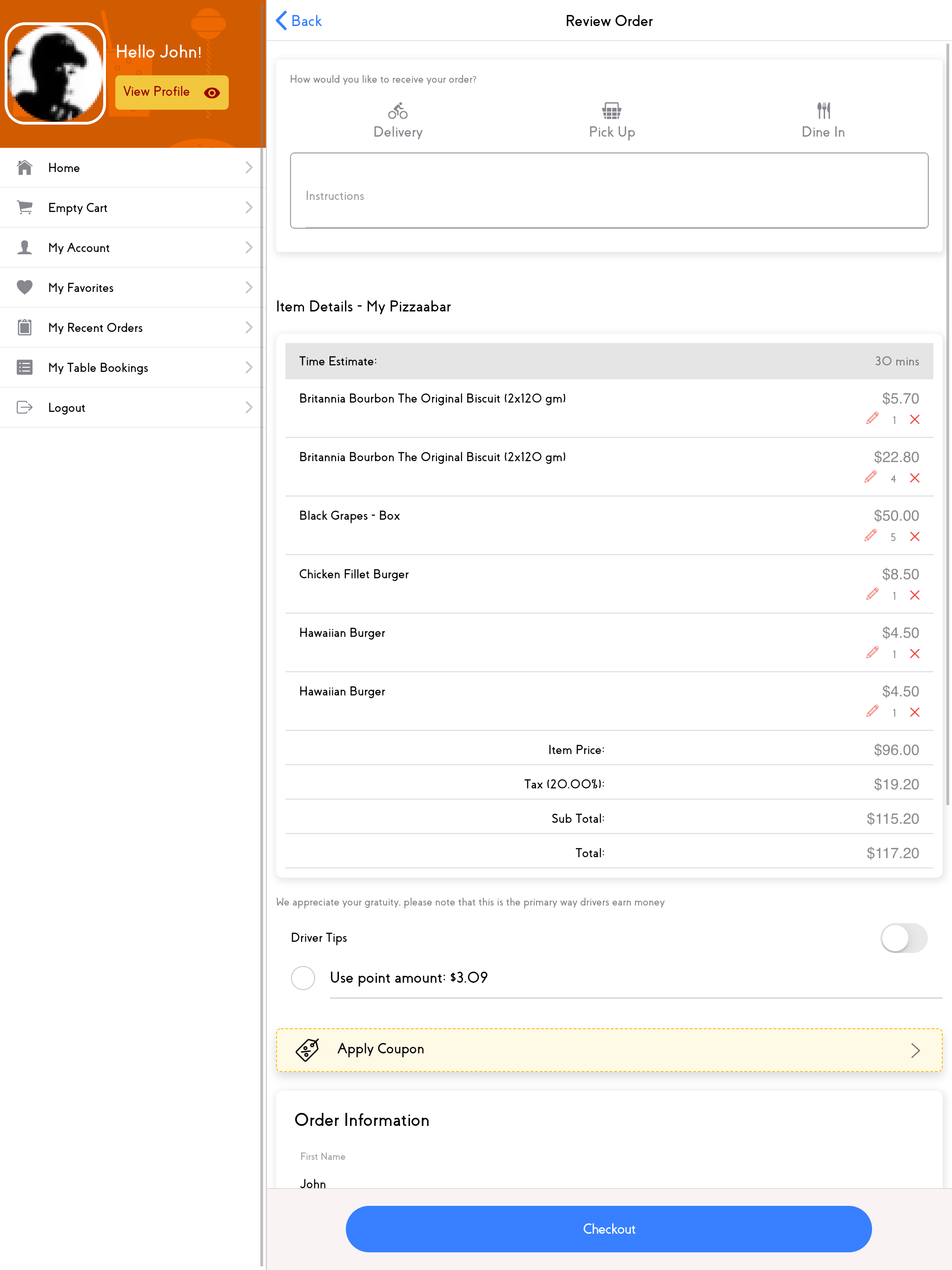Remove the $22.80 Britannia Bourbon item

click(x=915, y=478)
